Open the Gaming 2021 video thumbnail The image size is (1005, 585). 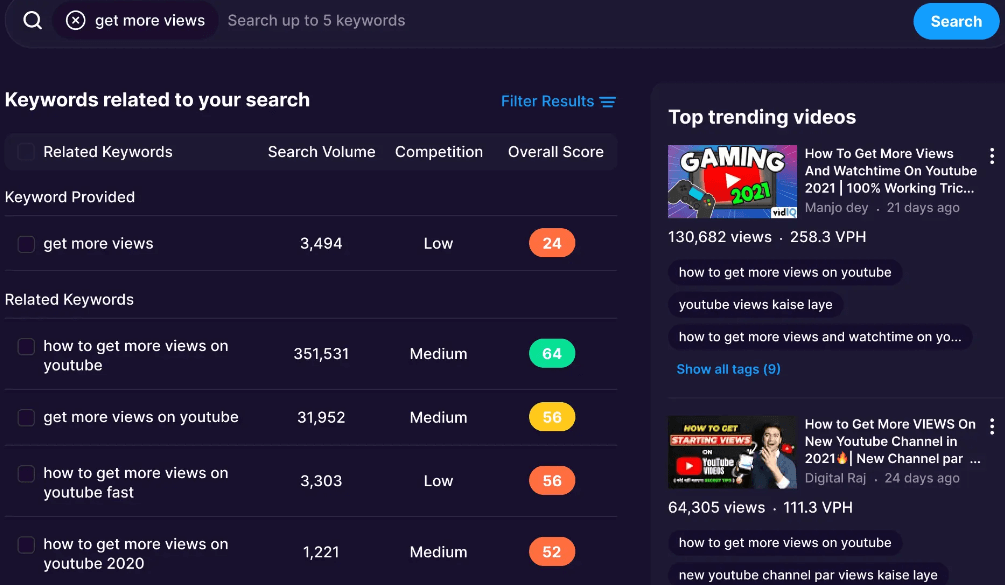pos(732,181)
